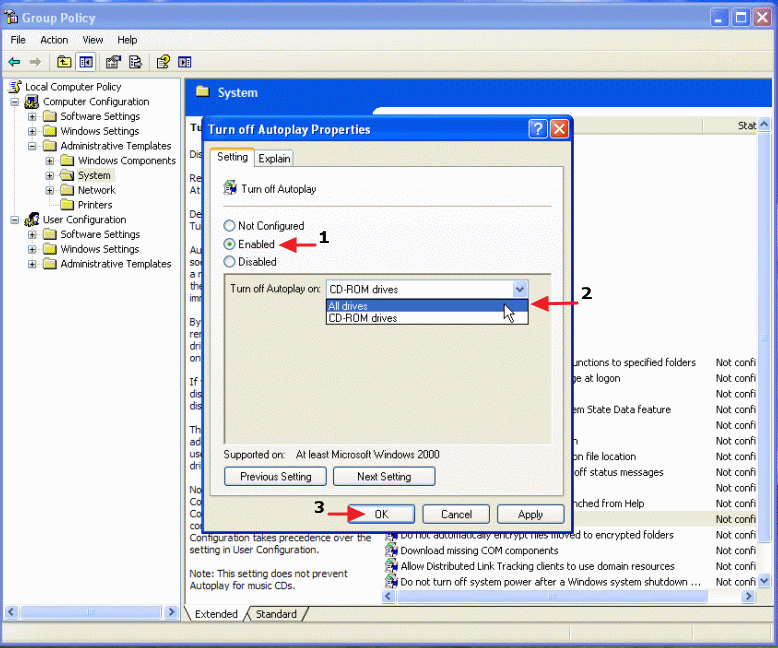Click the Windows Components folder icon

click(x=67, y=160)
